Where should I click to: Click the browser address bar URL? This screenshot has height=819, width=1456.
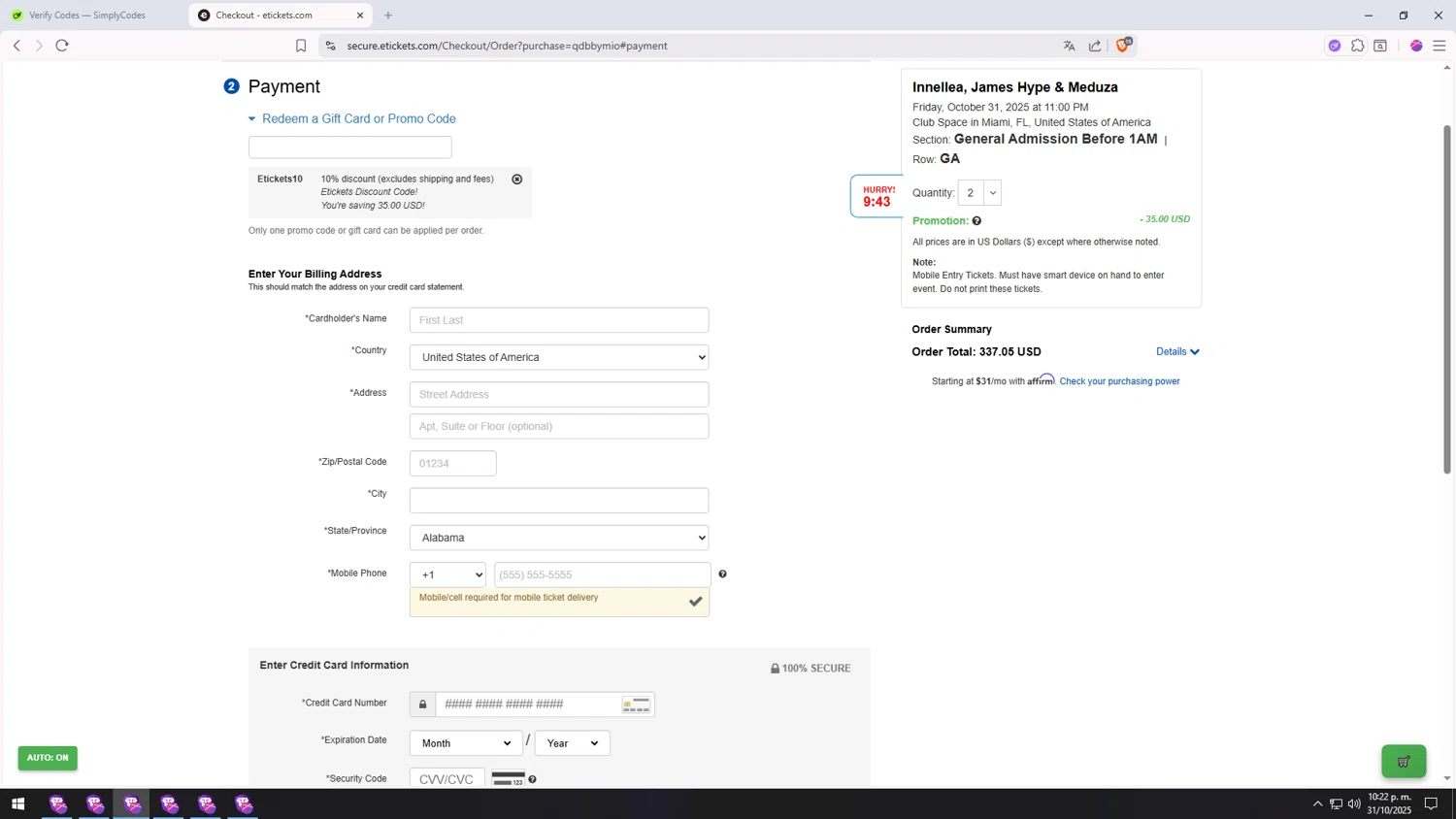(507, 46)
